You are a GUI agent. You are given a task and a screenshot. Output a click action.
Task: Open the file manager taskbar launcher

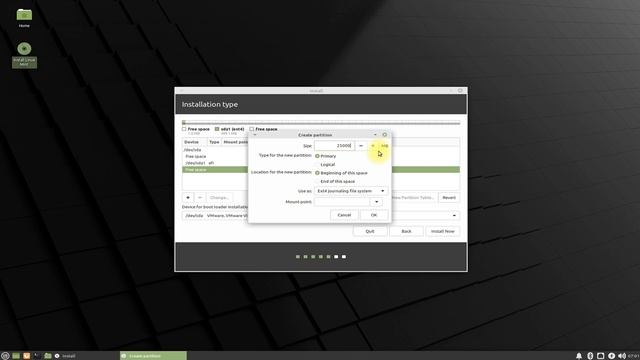(47, 356)
